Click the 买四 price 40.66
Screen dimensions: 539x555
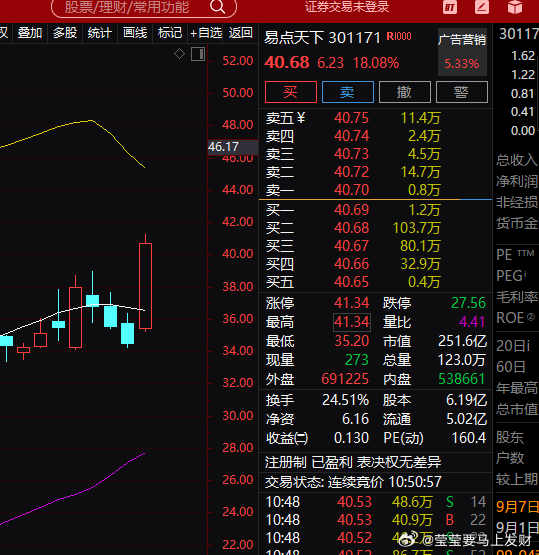[x=351, y=264]
